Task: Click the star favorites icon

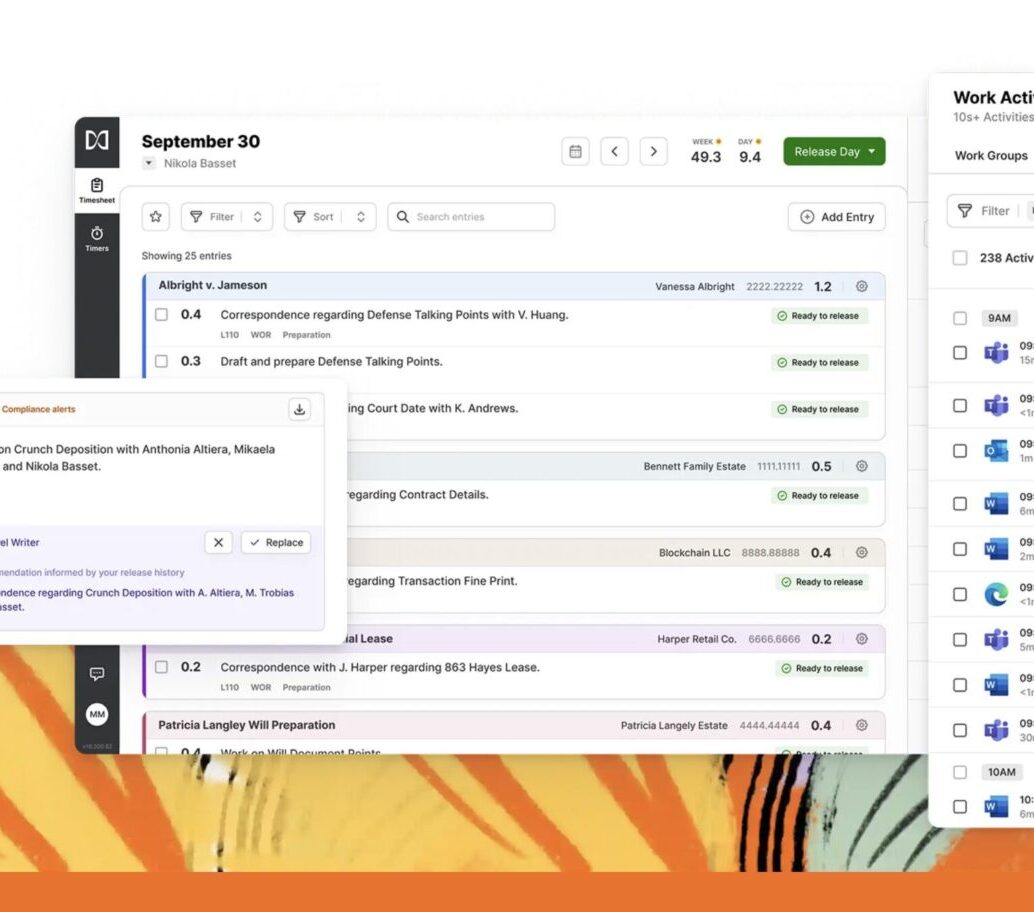Action: click(x=156, y=217)
